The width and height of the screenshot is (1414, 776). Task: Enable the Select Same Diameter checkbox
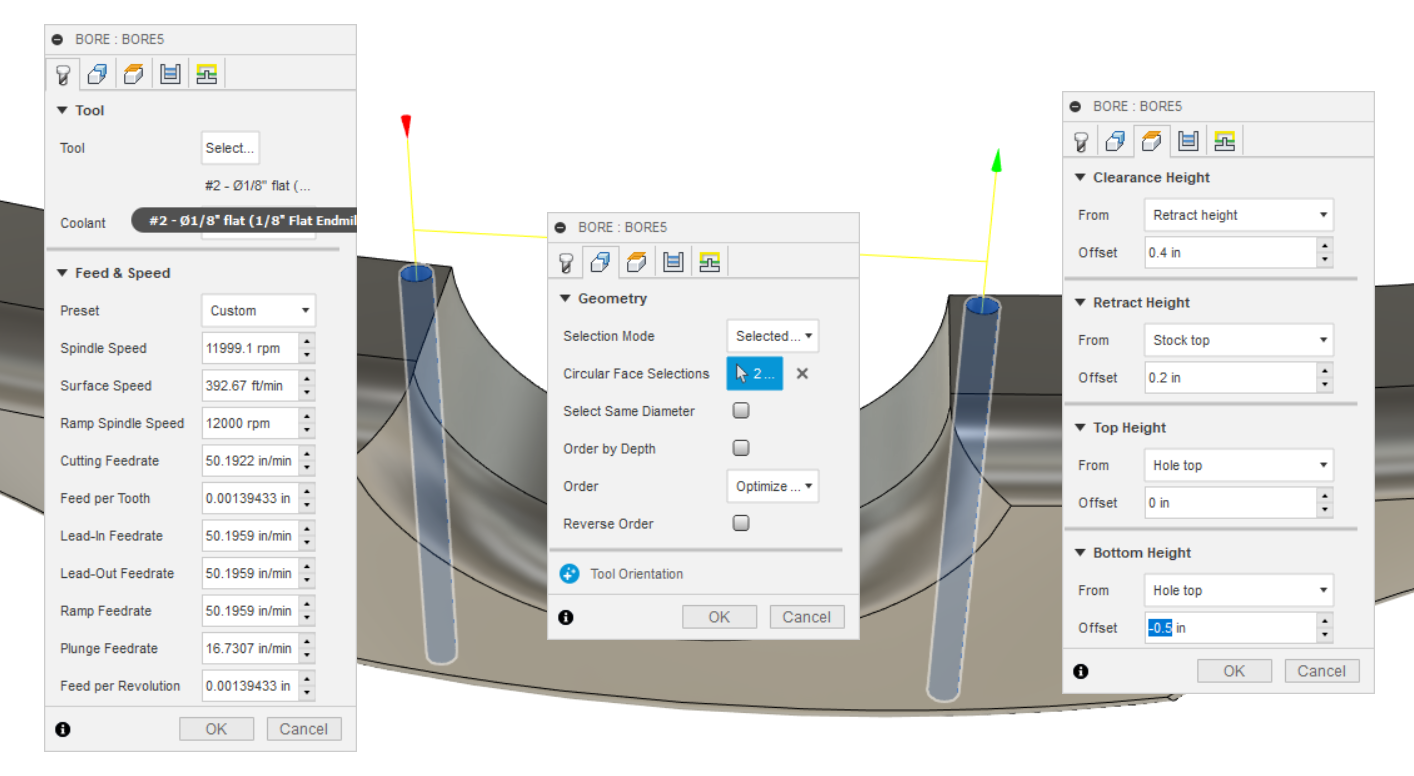[x=741, y=411]
